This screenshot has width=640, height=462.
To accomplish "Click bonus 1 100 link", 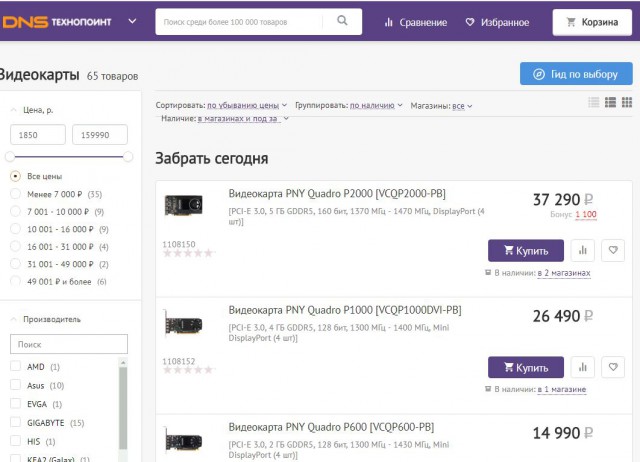I will coord(586,214).
